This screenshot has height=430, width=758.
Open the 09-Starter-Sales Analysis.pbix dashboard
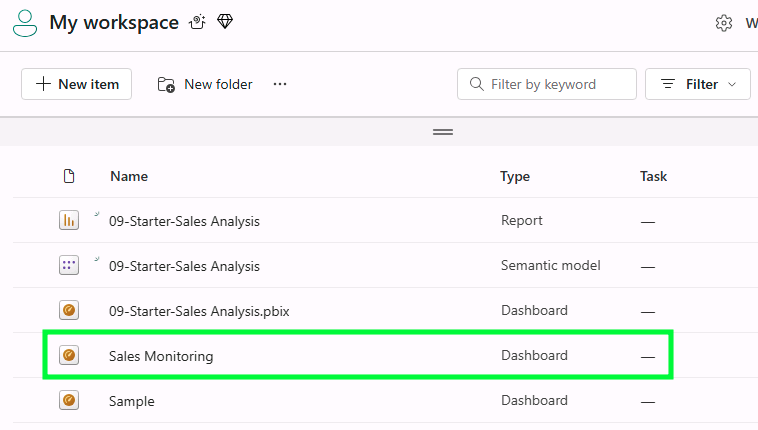[x=199, y=311]
